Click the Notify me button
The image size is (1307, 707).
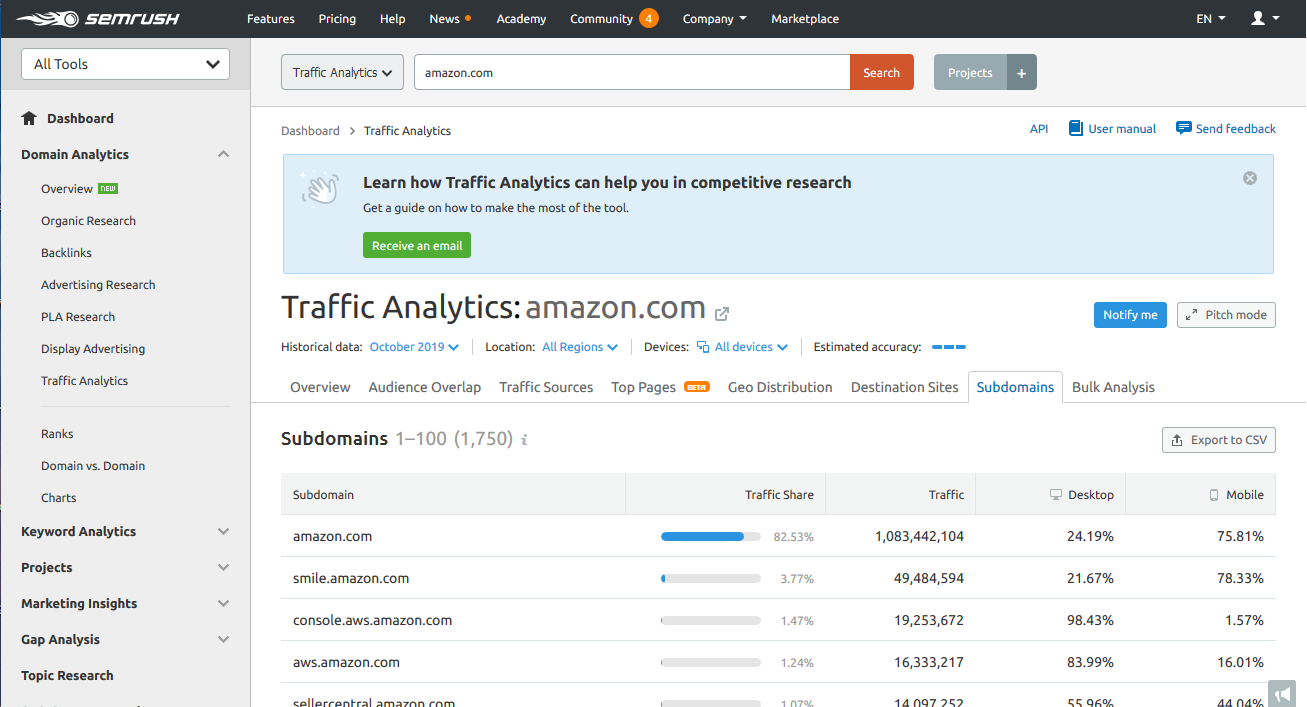coord(1130,314)
